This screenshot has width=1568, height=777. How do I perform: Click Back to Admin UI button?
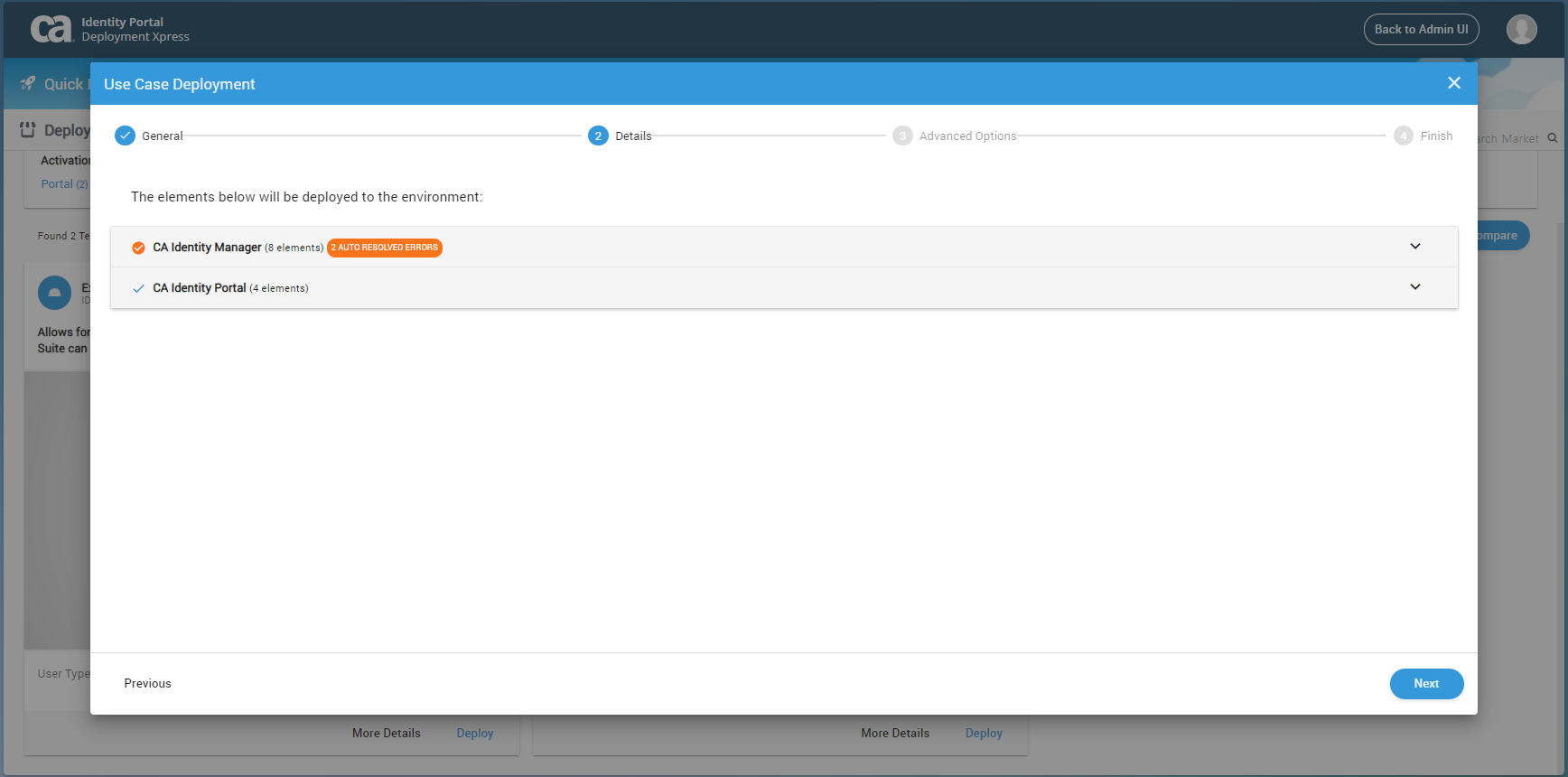tap(1421, 29)
